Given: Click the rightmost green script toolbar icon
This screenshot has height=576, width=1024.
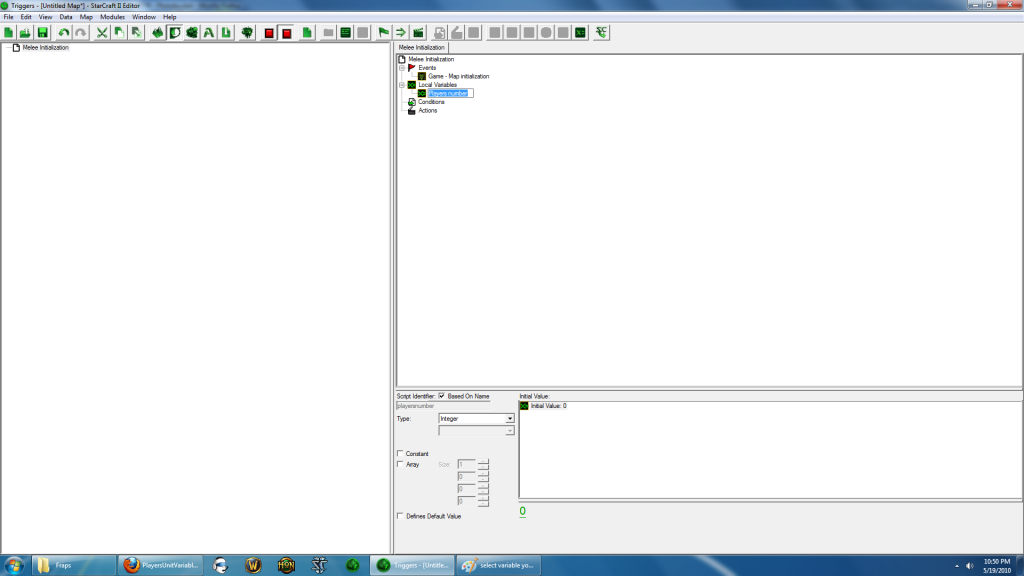Looking at the screenshot, I should click(x=601, y=33).
